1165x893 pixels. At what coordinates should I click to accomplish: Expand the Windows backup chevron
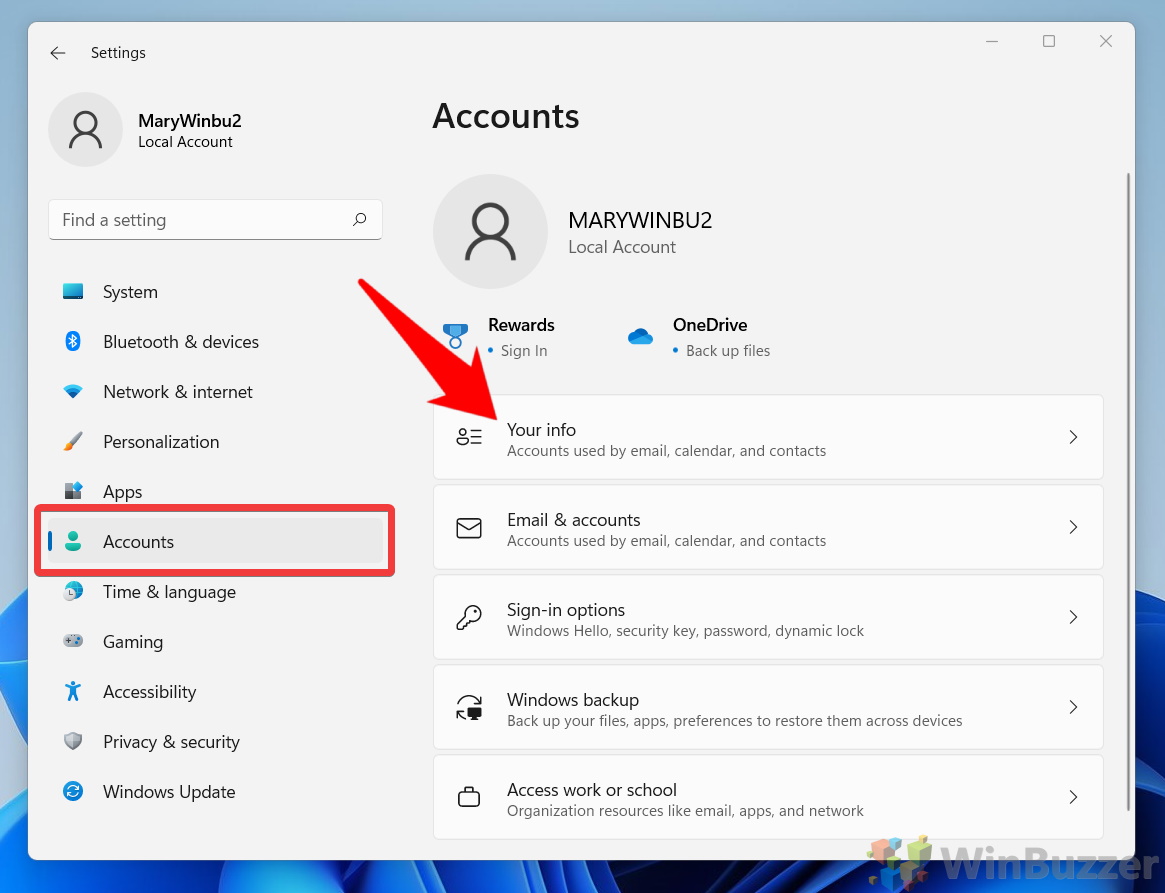click(1072, 707)
